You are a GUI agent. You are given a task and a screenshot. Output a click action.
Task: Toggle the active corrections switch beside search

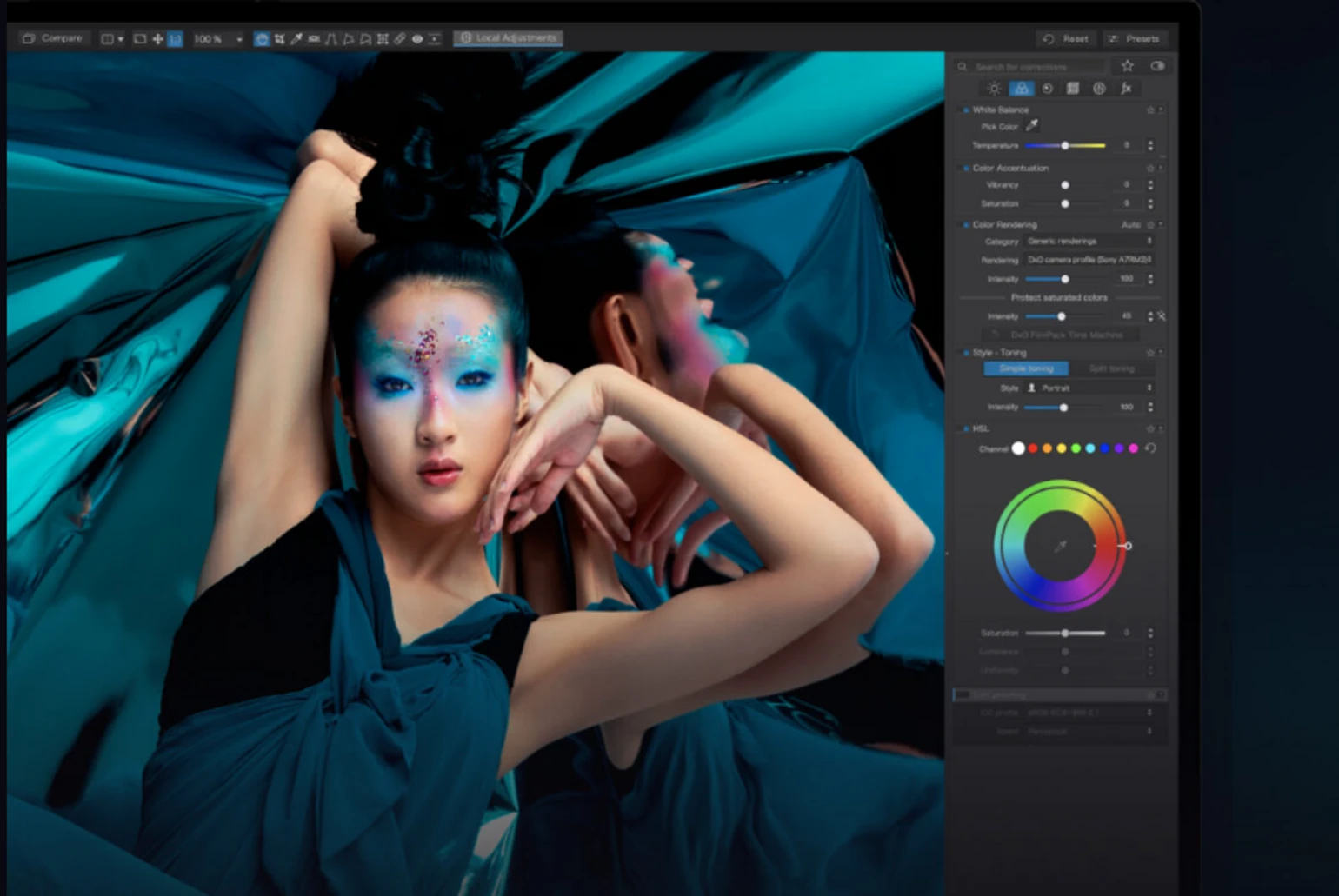(x=1157, y=66)
